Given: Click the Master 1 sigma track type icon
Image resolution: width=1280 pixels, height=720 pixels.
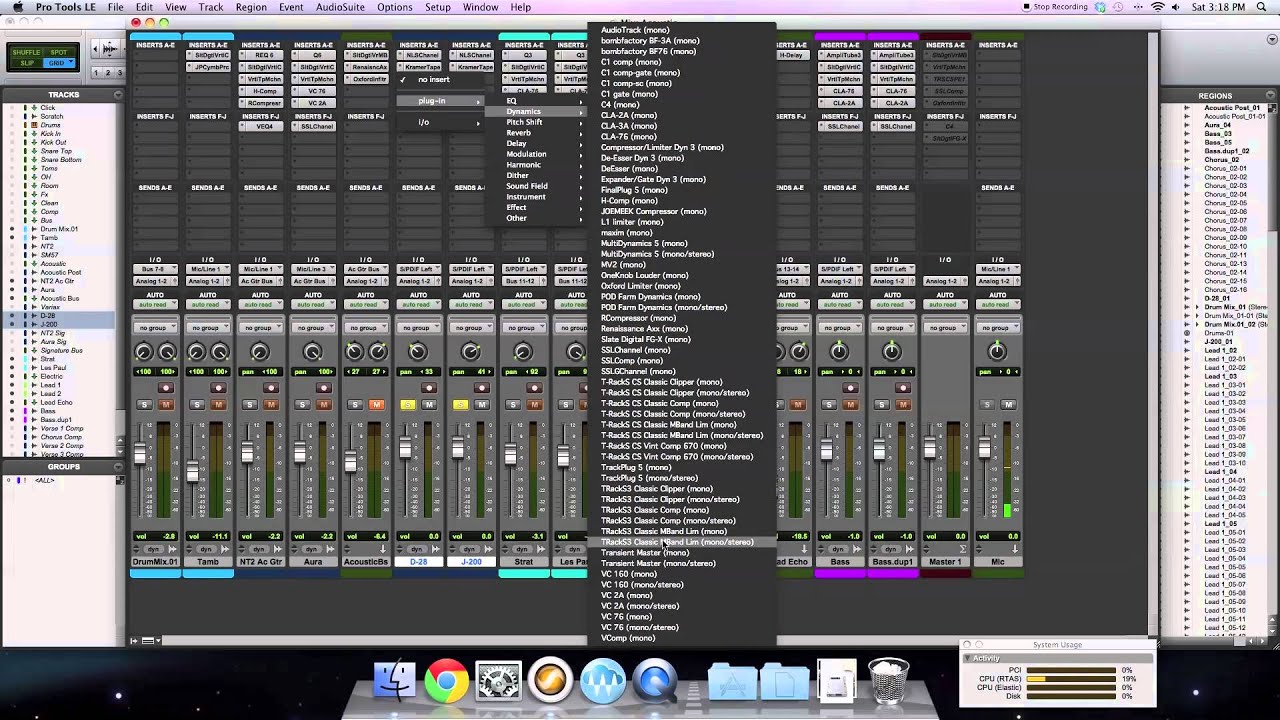Looking at the screenshot, I should (x=963, y=549).
